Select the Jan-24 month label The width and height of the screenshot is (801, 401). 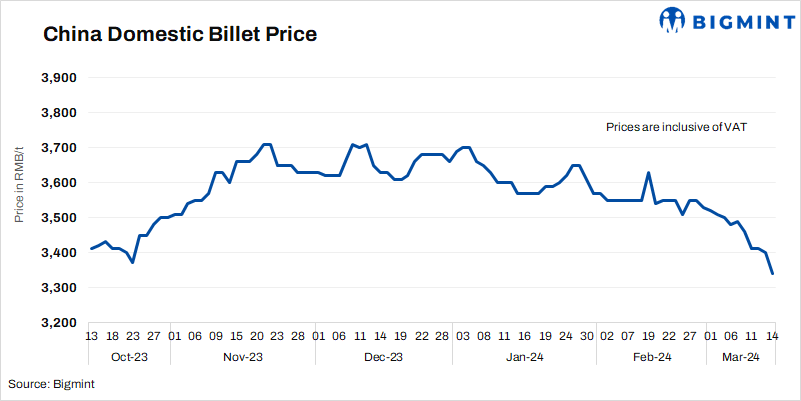[x=524, y=356]
